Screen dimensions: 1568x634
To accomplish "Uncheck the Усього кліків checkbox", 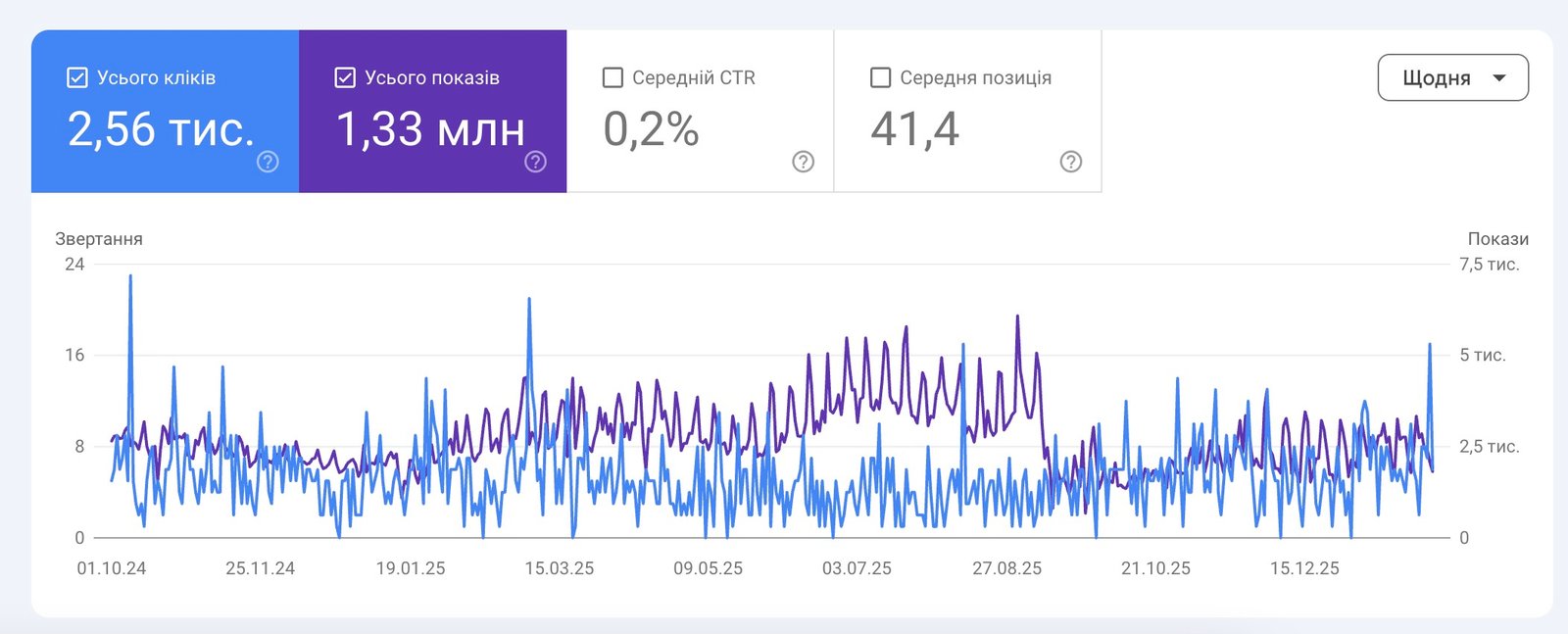I will pyautogui.click(x=77, y=77).
